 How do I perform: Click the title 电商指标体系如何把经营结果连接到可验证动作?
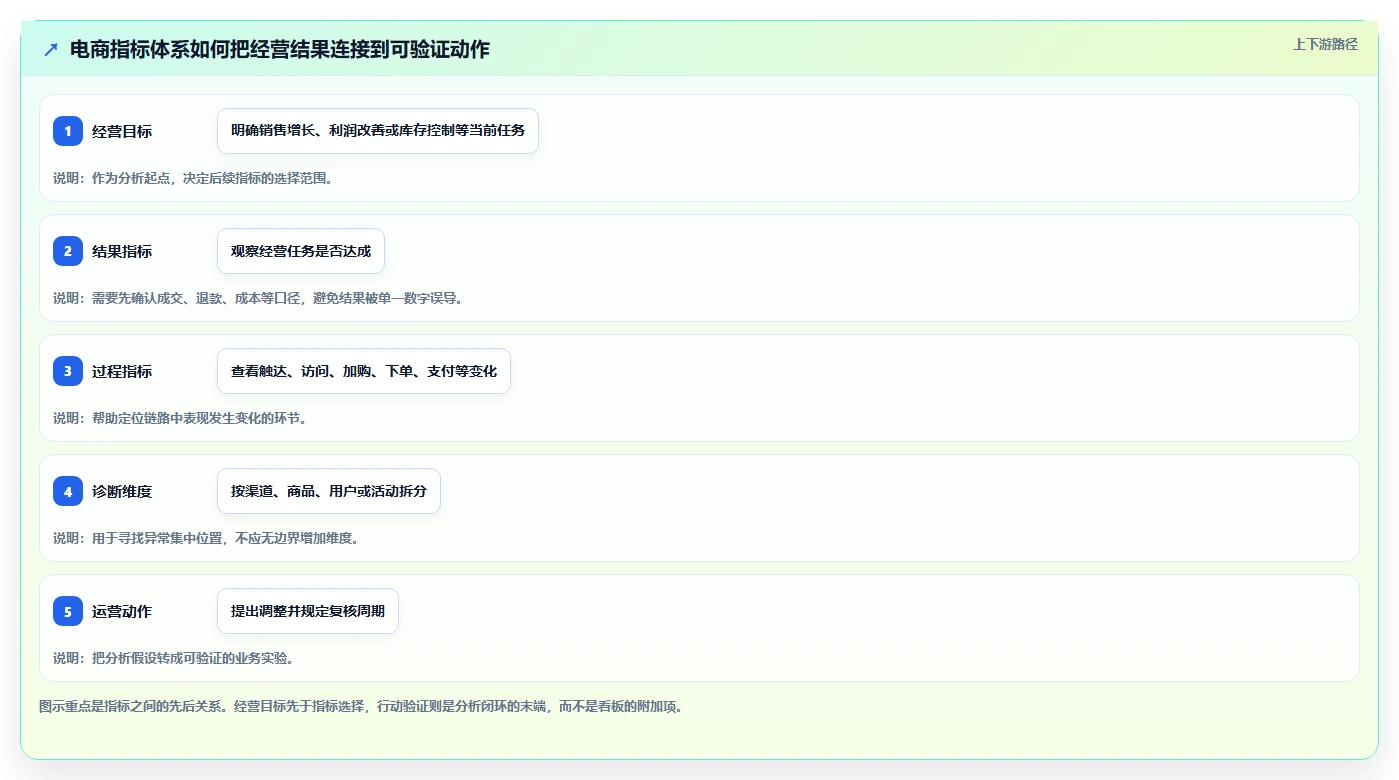pos(280,49)
